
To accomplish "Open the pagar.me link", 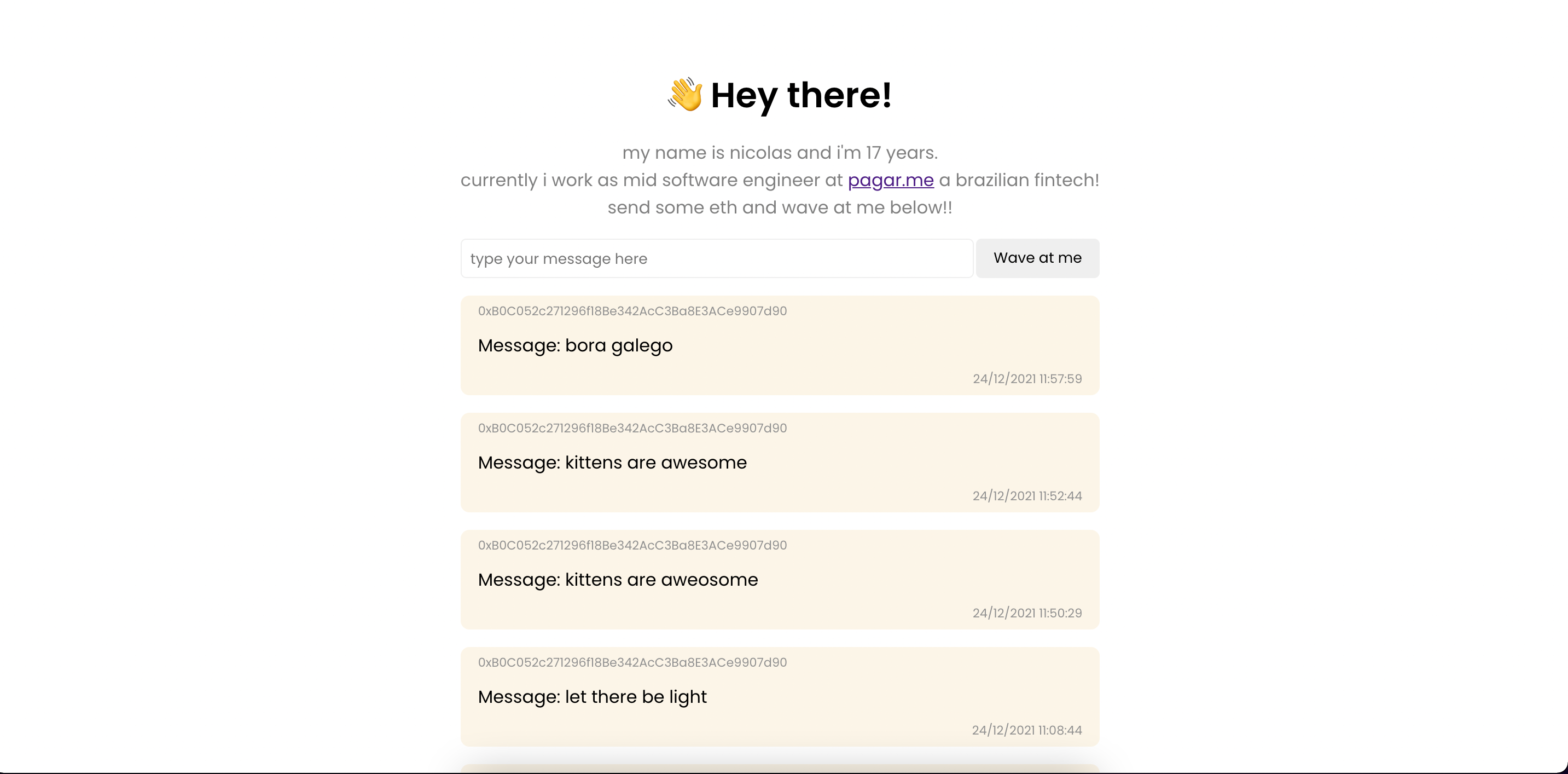I will coord(891,180).
